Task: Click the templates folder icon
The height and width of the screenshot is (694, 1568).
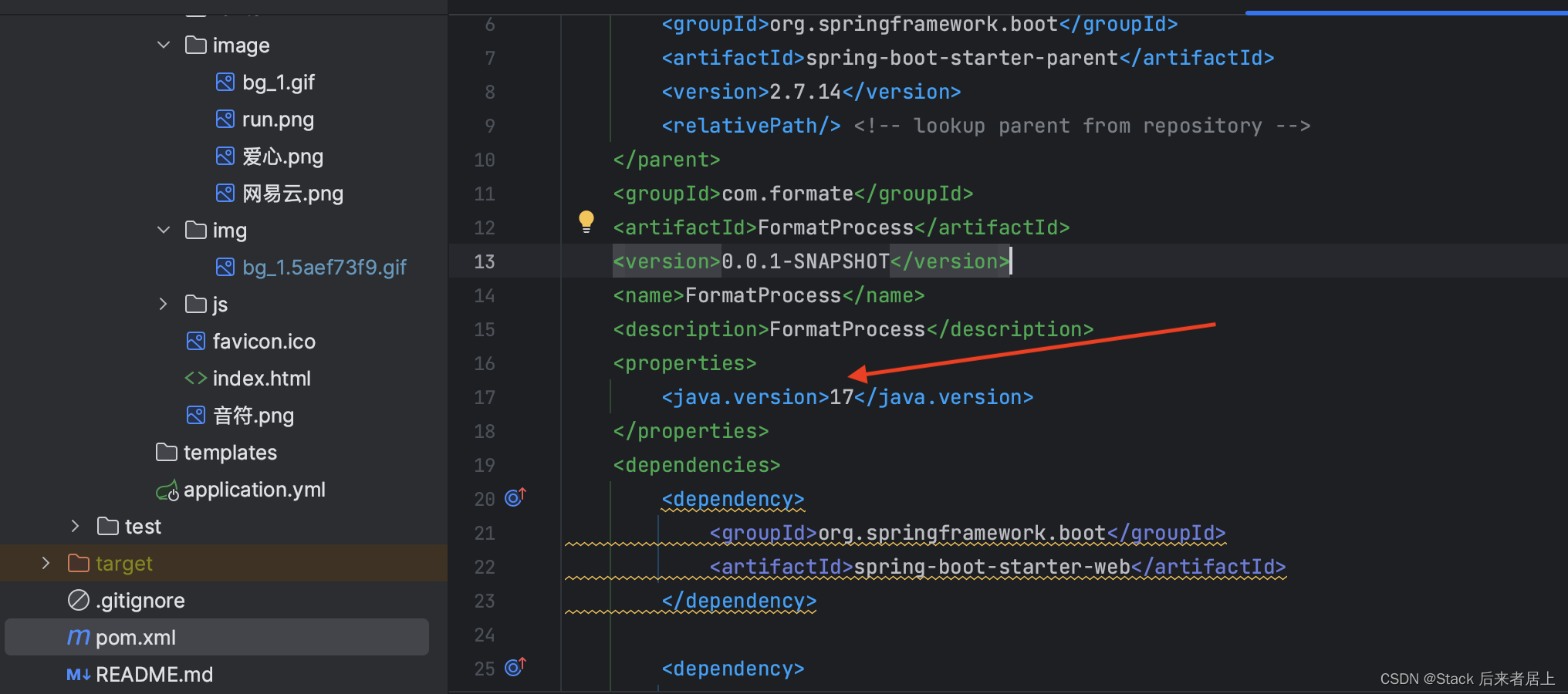Action: pos(167,452)
